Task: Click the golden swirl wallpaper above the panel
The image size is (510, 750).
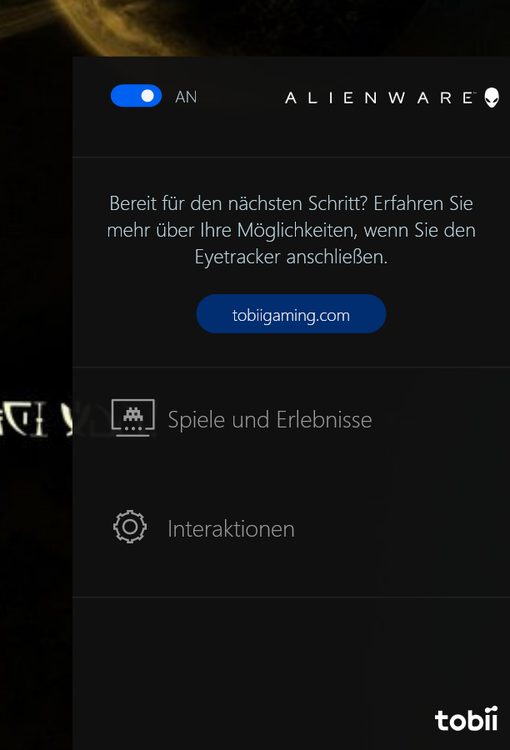Action: click(255, 28)
